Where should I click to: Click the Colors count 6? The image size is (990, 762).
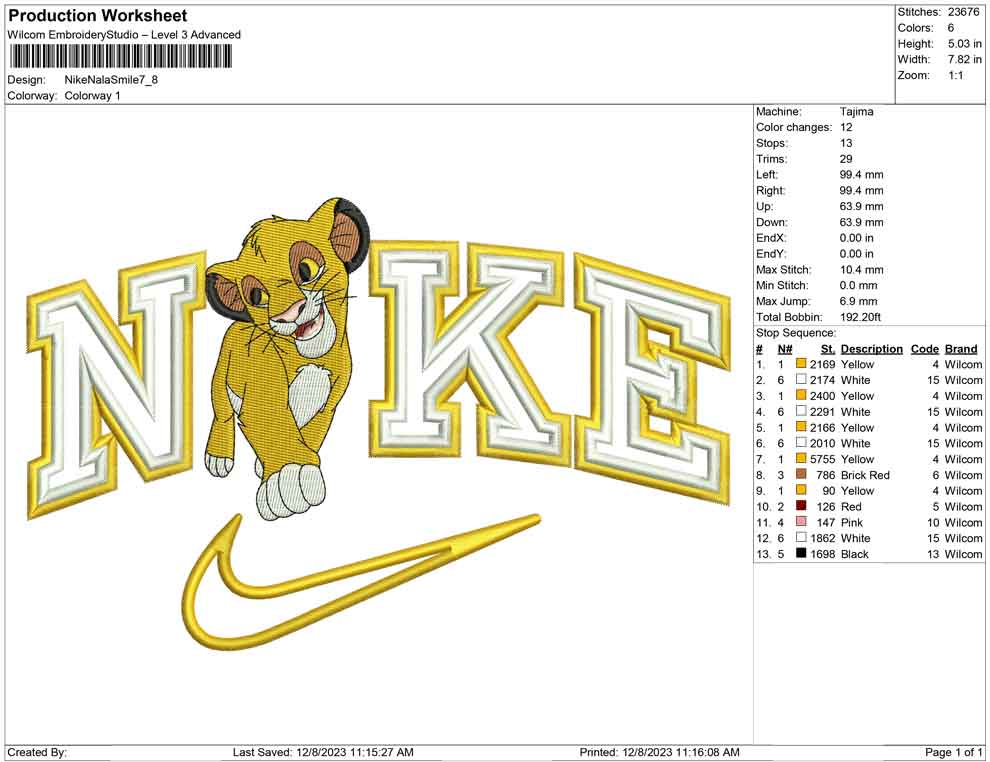click(951, 28)
